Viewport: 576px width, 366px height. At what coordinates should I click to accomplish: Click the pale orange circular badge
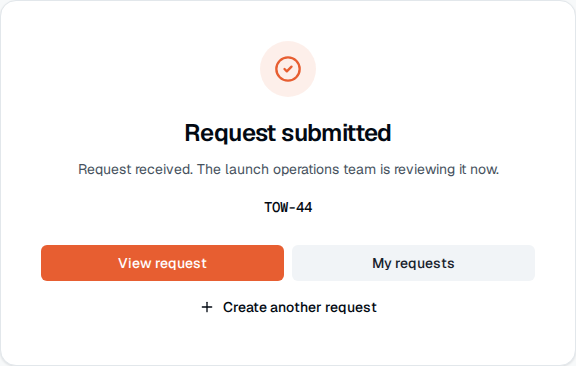[288, 69]
